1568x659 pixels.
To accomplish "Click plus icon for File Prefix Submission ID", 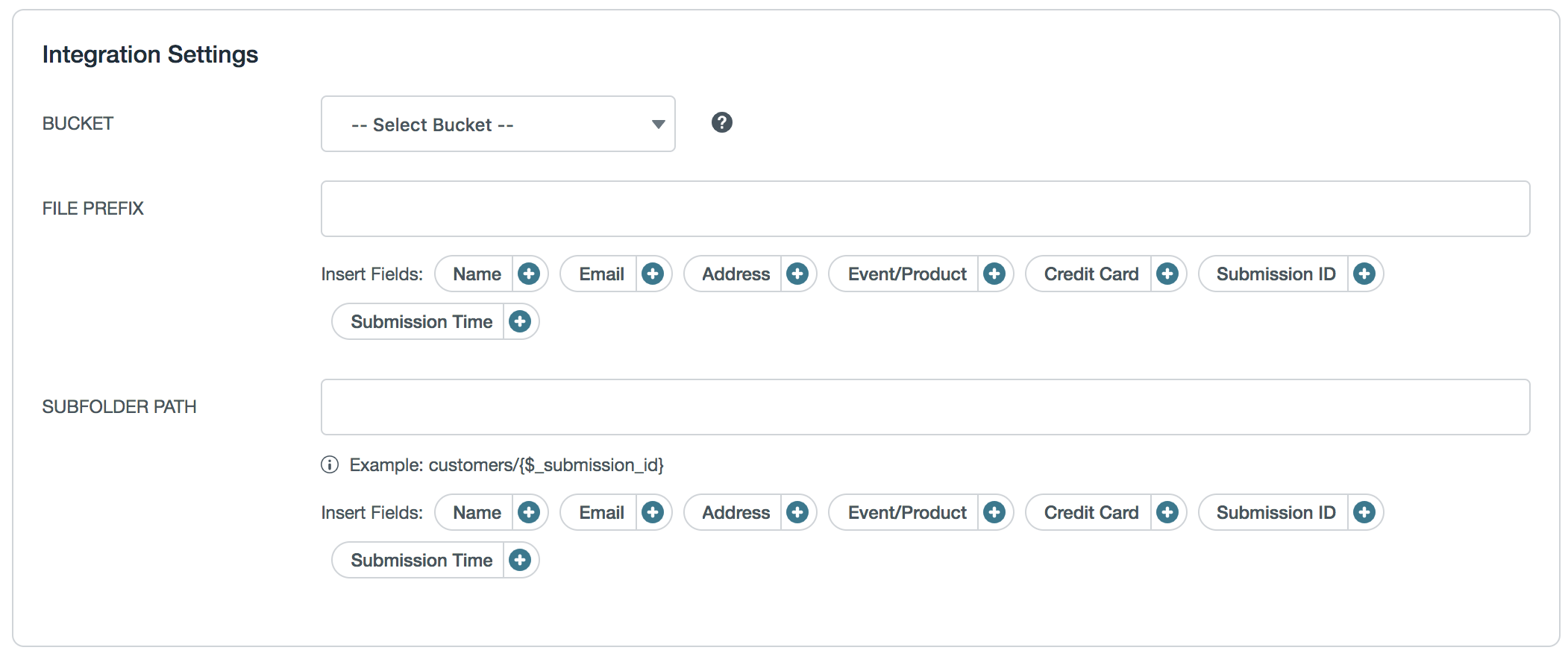I will pos(1364,274).
